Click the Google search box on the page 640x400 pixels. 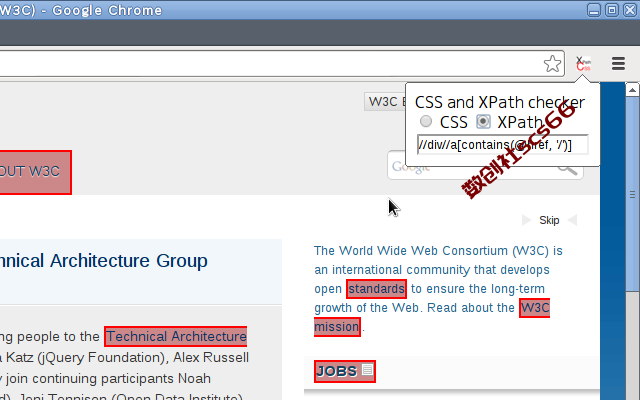click(x=485, y=166)
